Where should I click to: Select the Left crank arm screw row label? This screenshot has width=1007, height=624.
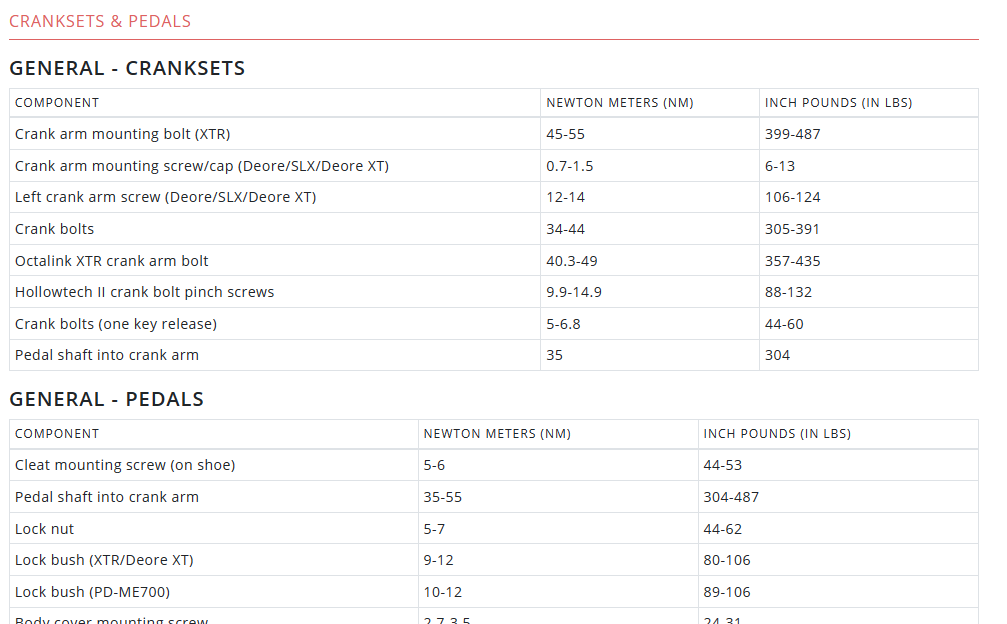point(165,197)
